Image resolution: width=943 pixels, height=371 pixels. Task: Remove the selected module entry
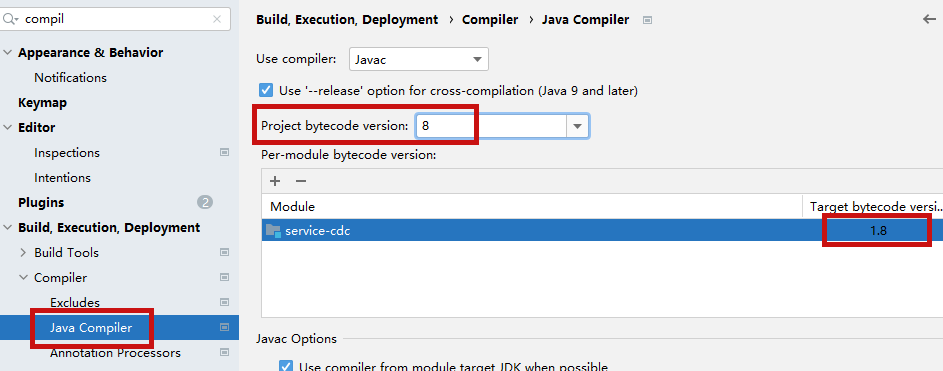(x=301, y=181)
